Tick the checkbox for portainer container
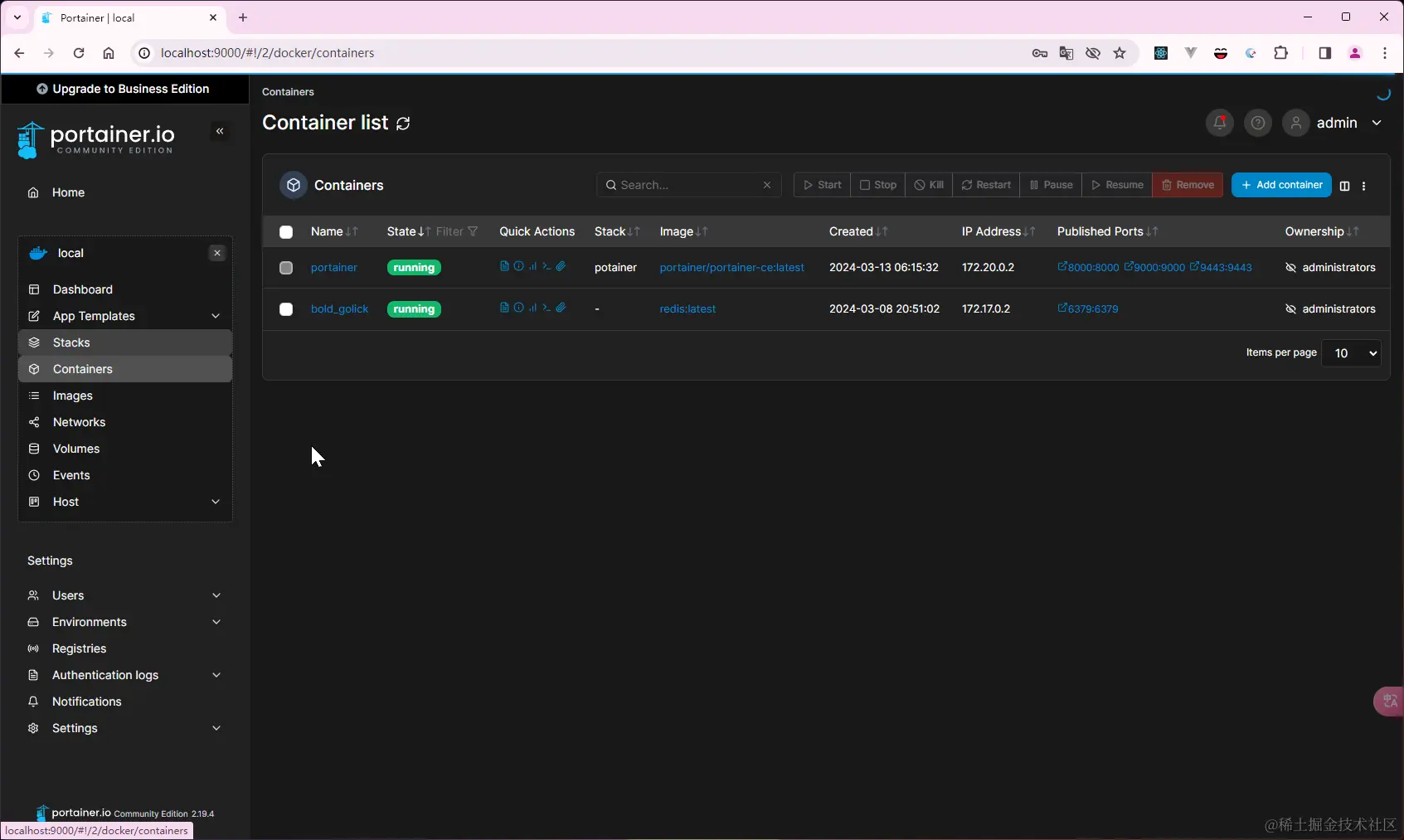Screen dimensions: 1404x840 pyautogui.click(x=286, y=268)
